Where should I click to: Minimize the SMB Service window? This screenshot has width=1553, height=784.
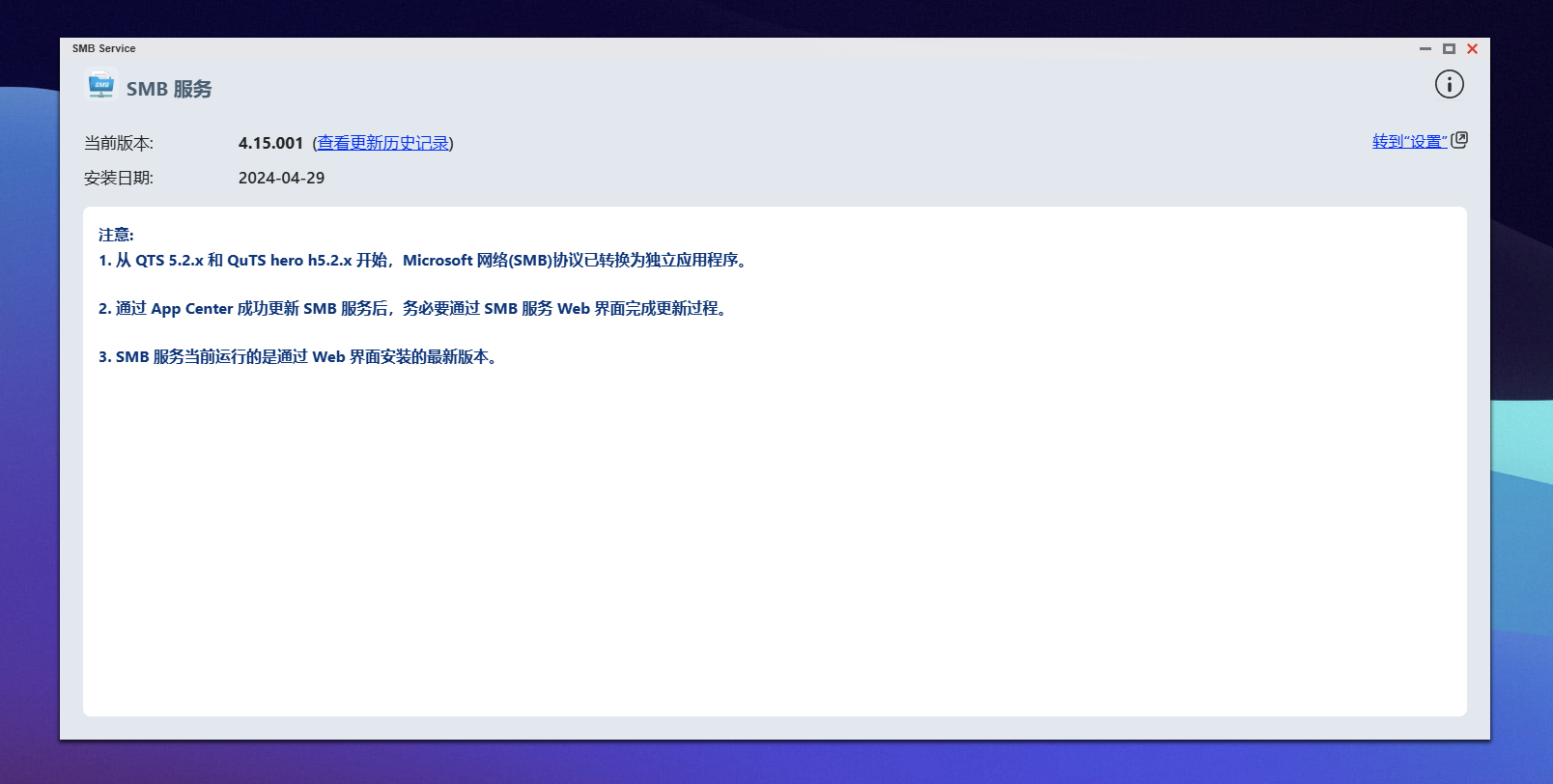coord(1426,48)
